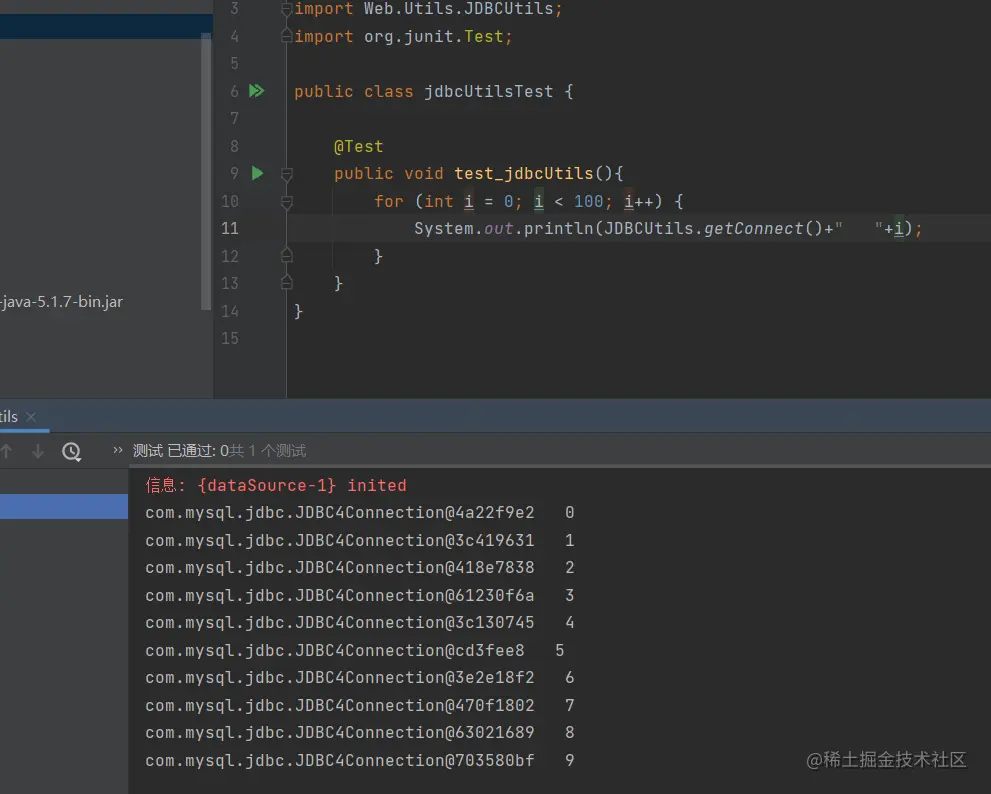The image size is (991, 794).
Task: Collapse the for loop on line 10
Action: tap(286, 202)
